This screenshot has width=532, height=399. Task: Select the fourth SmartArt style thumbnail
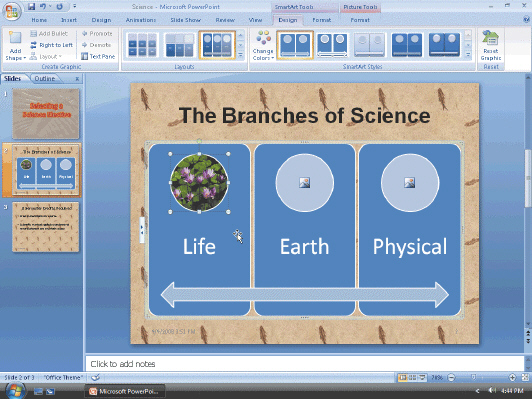407,45
